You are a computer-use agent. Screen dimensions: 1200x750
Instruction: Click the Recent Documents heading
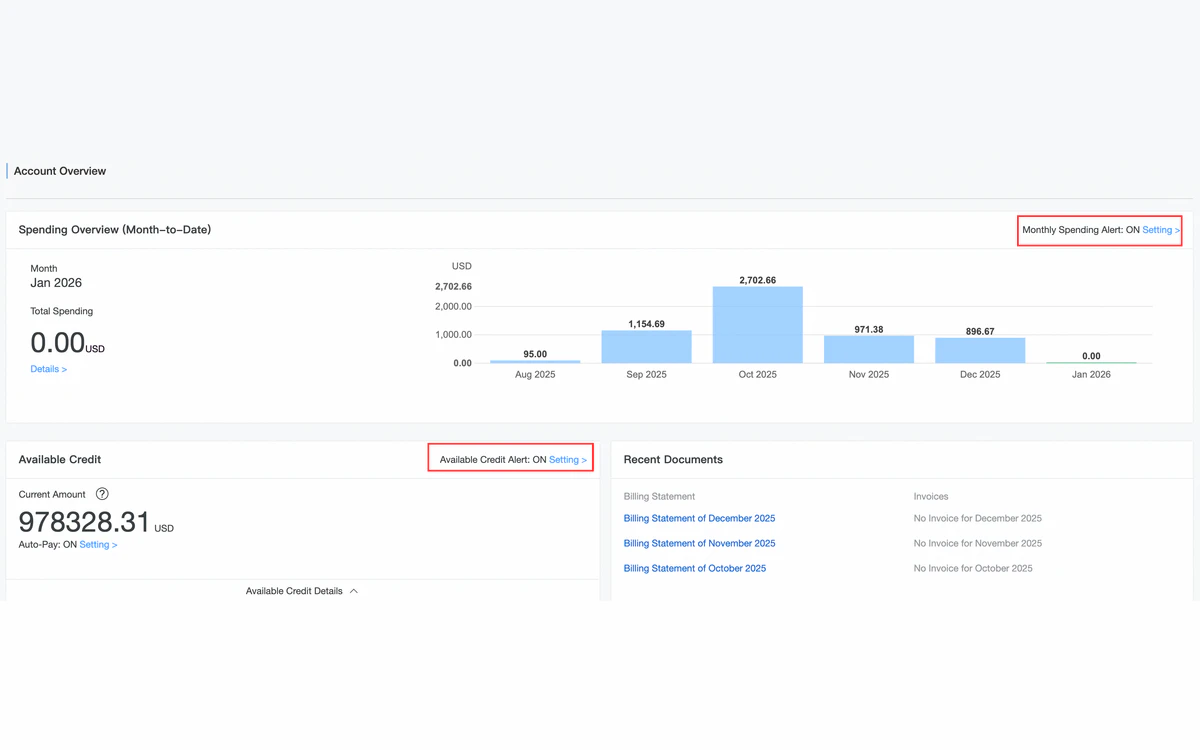[673, 460]
